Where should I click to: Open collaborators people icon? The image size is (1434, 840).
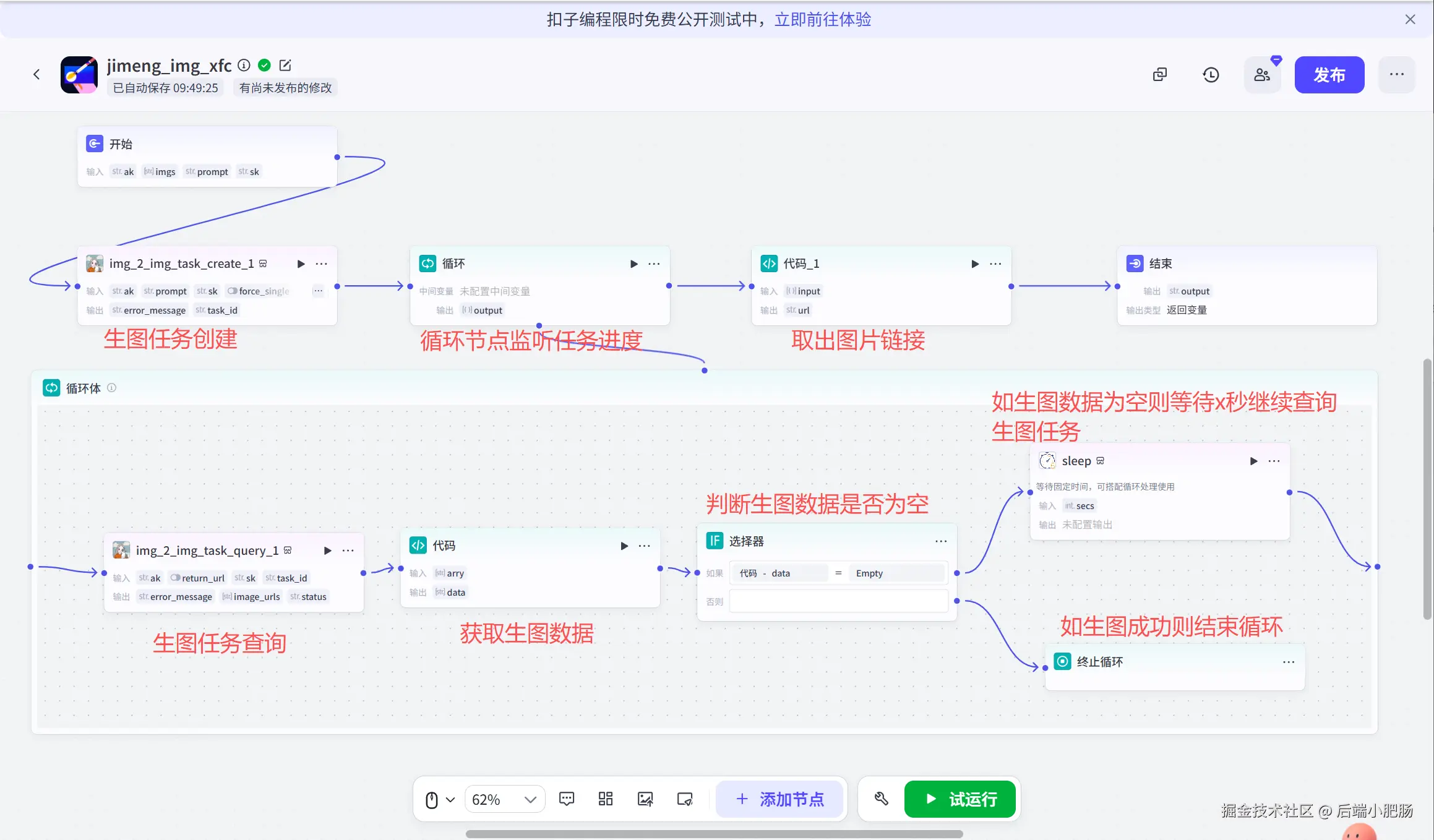(x=1262, y=75)
